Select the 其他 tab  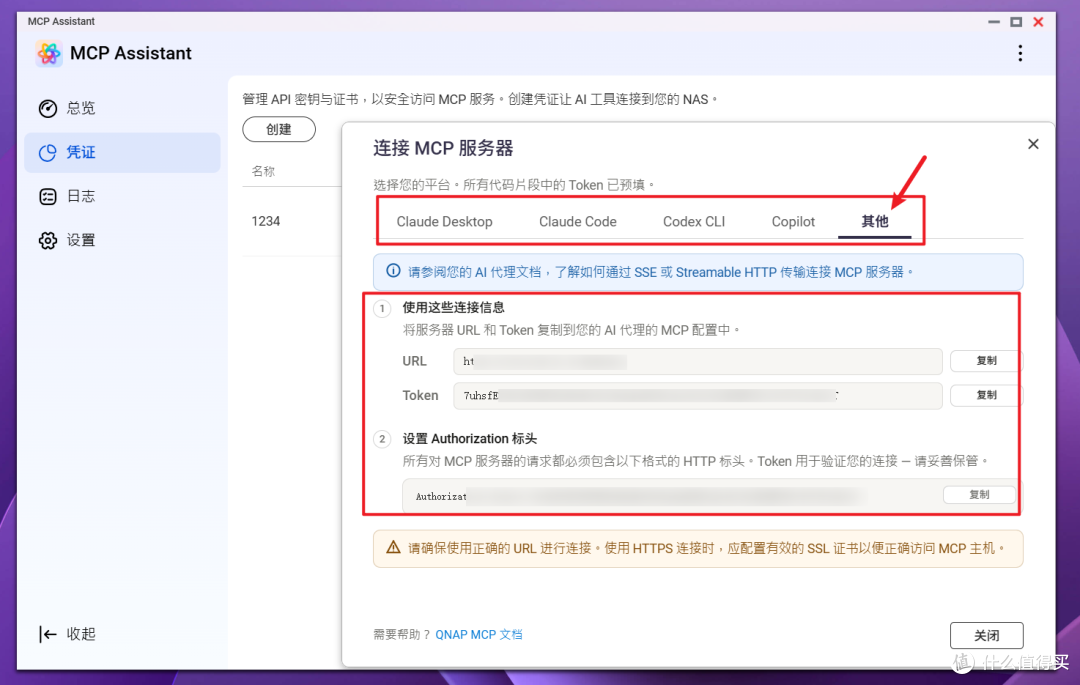[875, 222]
